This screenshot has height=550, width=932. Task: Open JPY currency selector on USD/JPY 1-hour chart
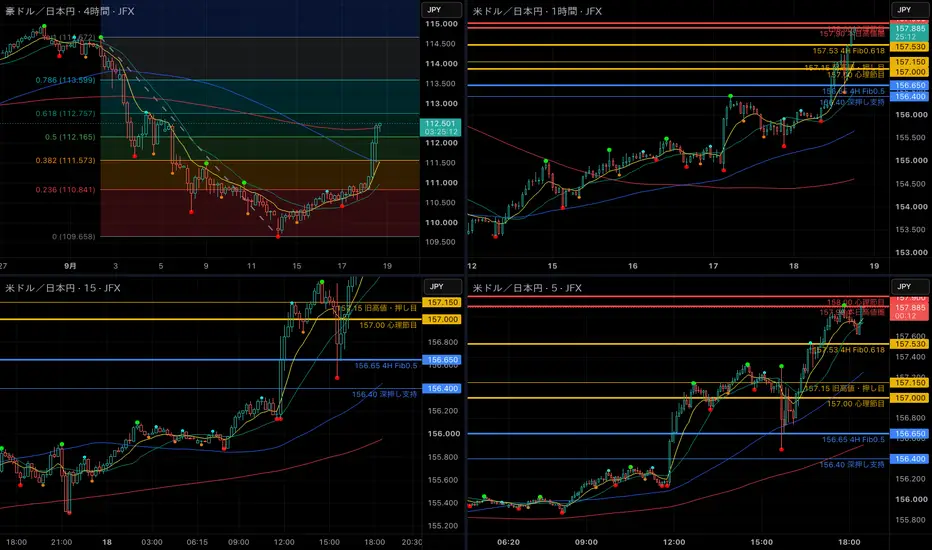911,10
